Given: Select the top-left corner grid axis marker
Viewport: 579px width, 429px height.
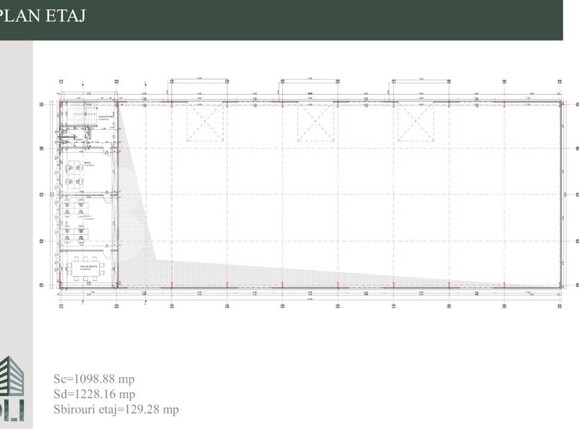Looking at the screenshot, I should pos(61,82).
